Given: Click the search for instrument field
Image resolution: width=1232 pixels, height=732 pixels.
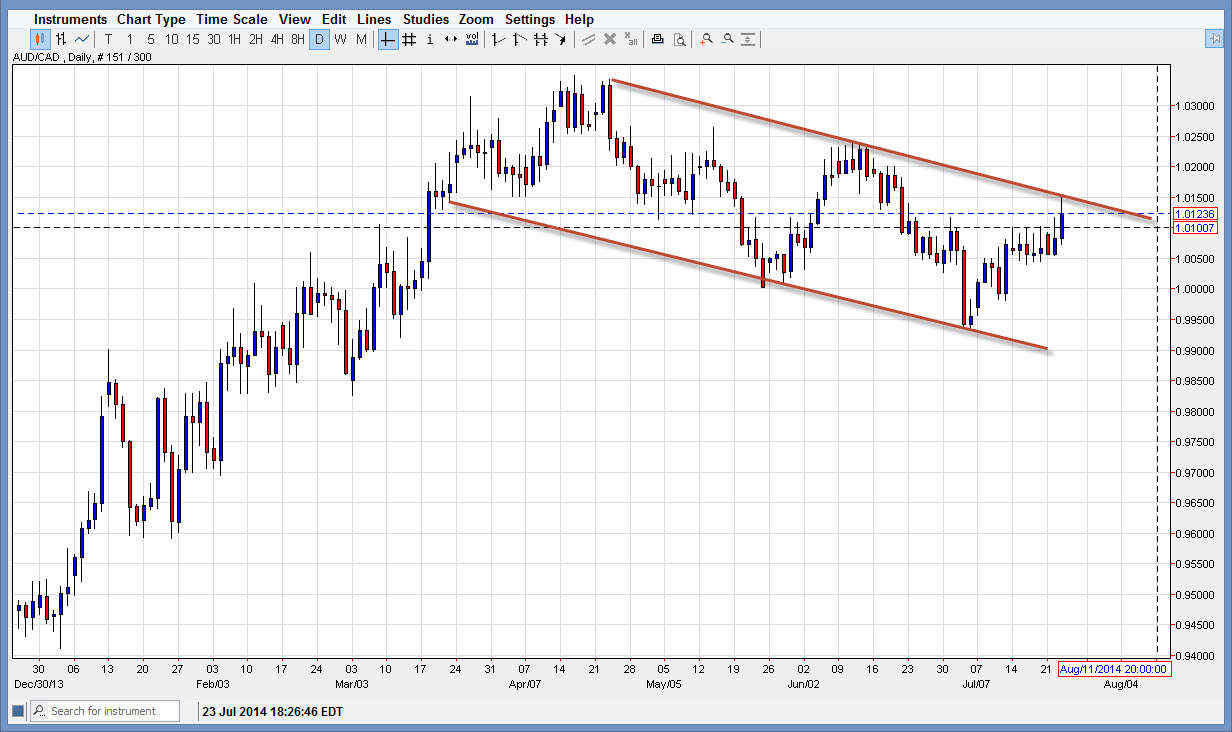Looking at the screenshot, I should 105,711.
